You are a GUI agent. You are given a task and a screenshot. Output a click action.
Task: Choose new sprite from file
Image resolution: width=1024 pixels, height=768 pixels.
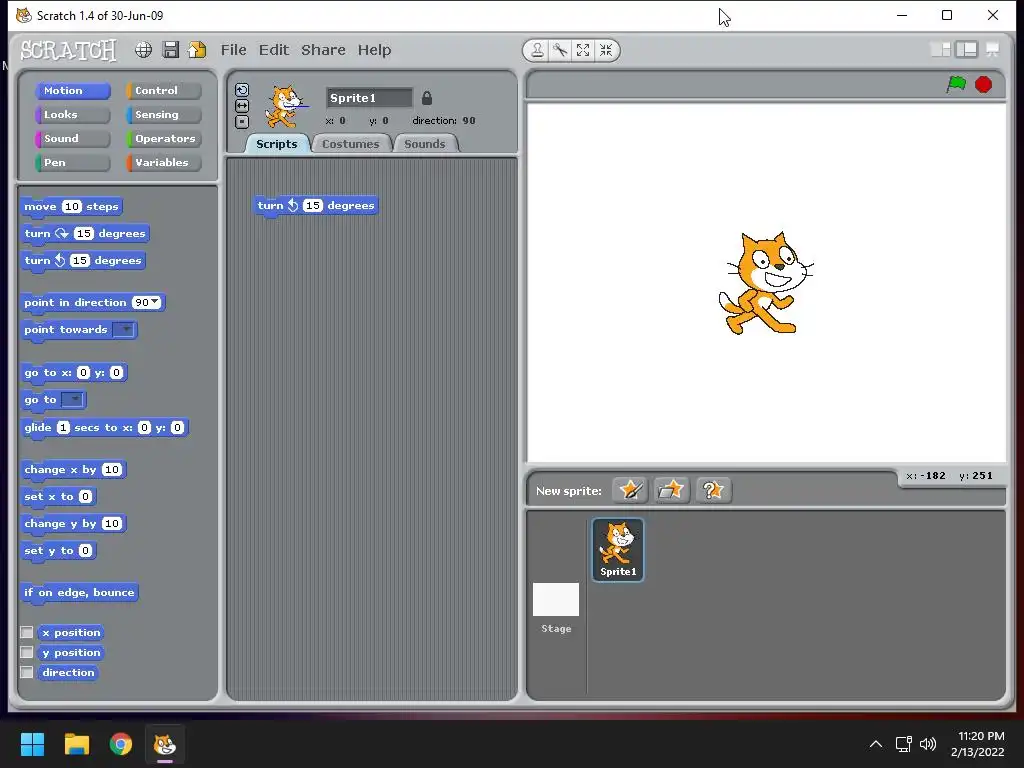click(671, 490)
